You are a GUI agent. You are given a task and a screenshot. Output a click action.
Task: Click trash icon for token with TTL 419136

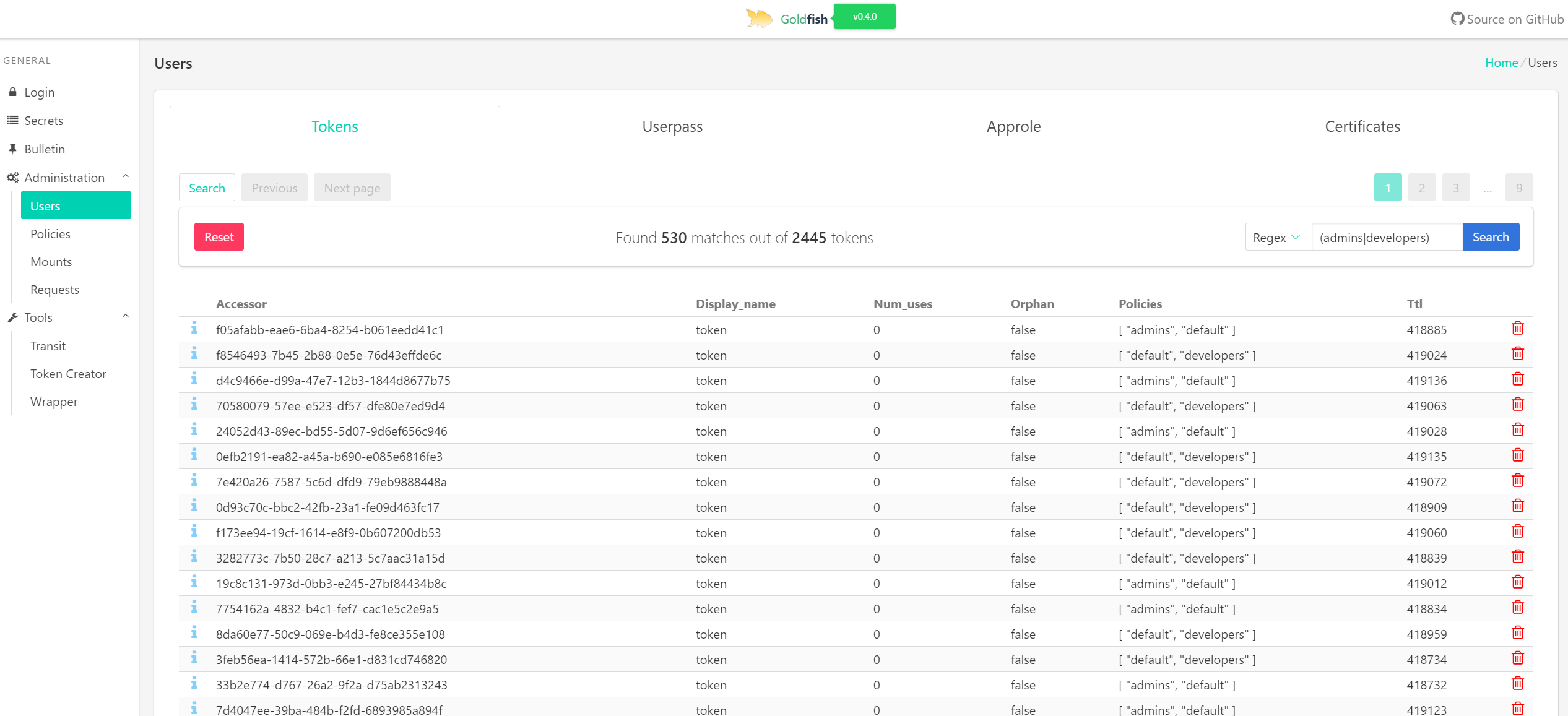[x=1517, y=379]
